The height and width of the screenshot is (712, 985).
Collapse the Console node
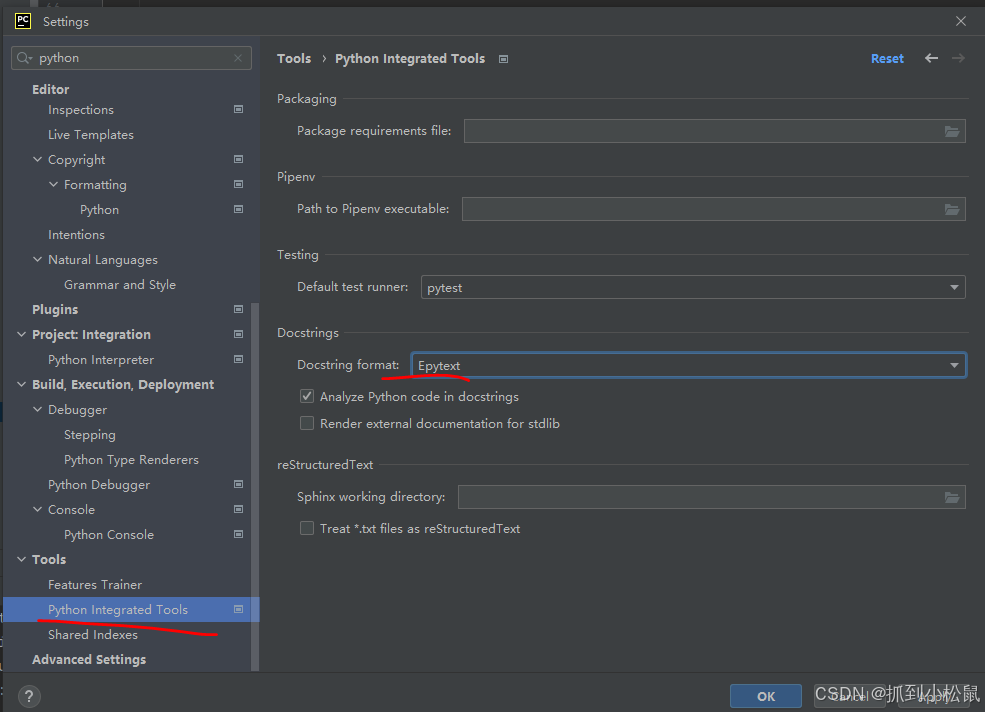38,510
